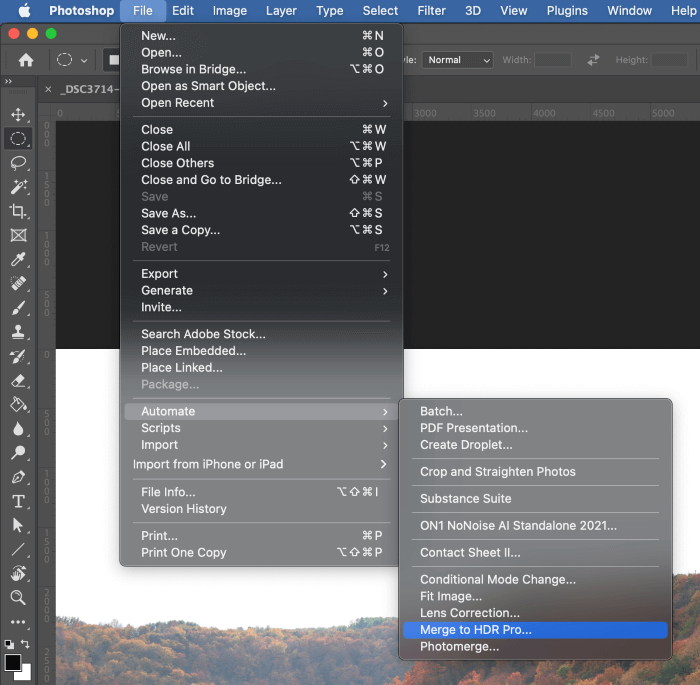Click the foreground color swatch
Image resolution: width=700 pixels, height=685 pixels.
(13, 662)
